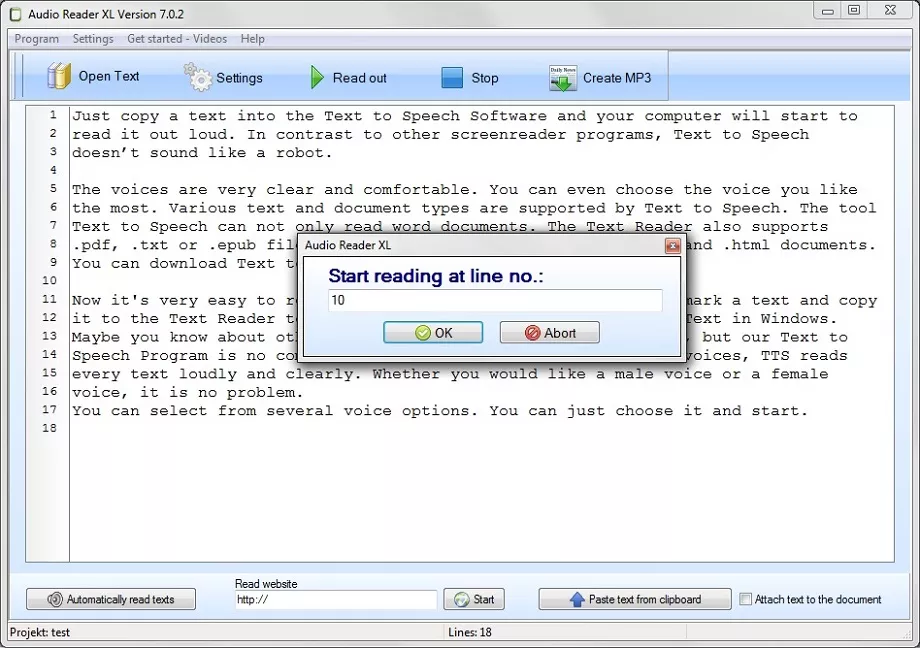Open the Help menu
920x648 pixels.
[252, 39]
